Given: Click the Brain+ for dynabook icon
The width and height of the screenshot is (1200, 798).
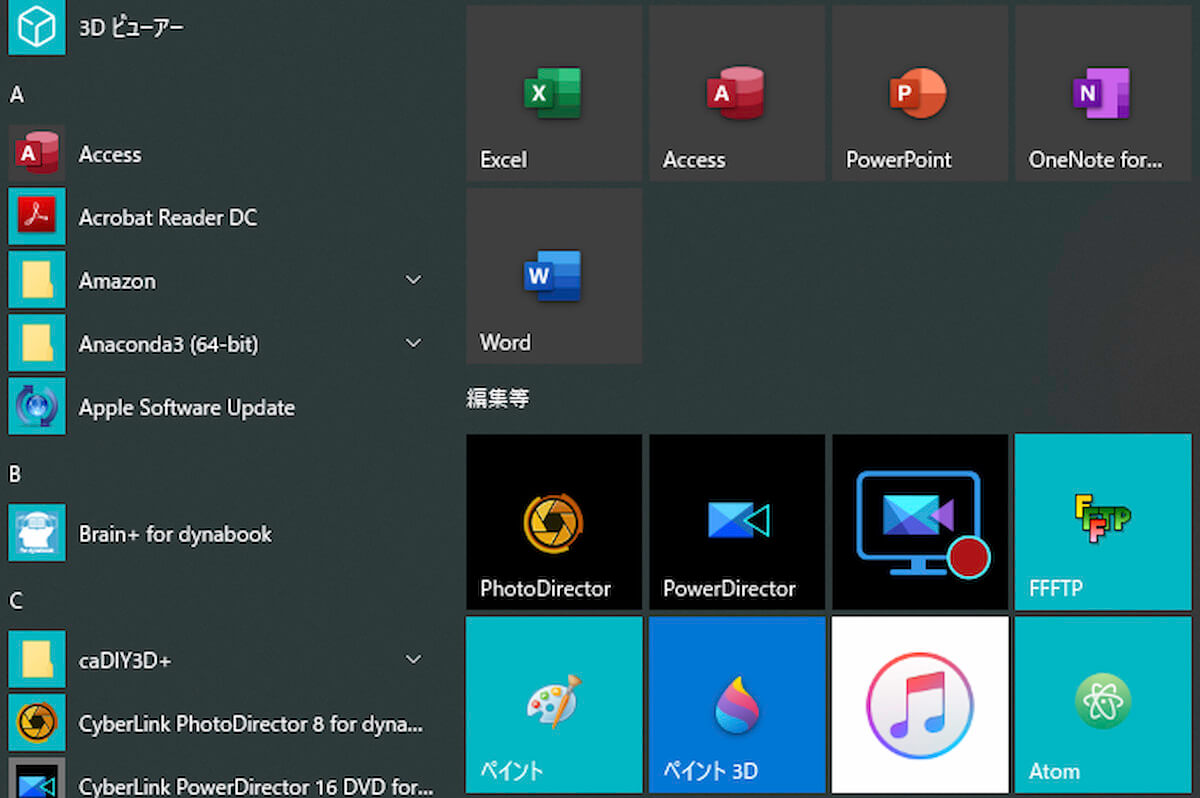Looking at the screenshot, I should [x=37, y=533].
